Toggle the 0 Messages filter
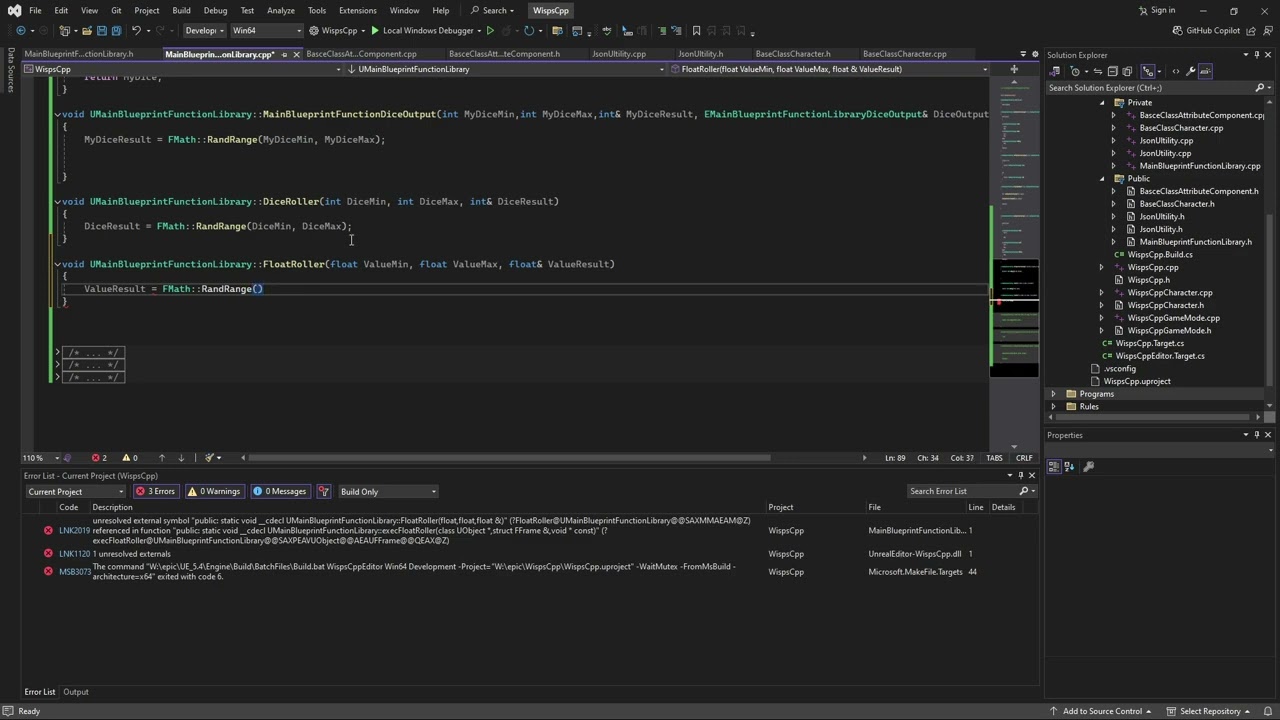1280x720 pixels. click(x=280, y=491)
